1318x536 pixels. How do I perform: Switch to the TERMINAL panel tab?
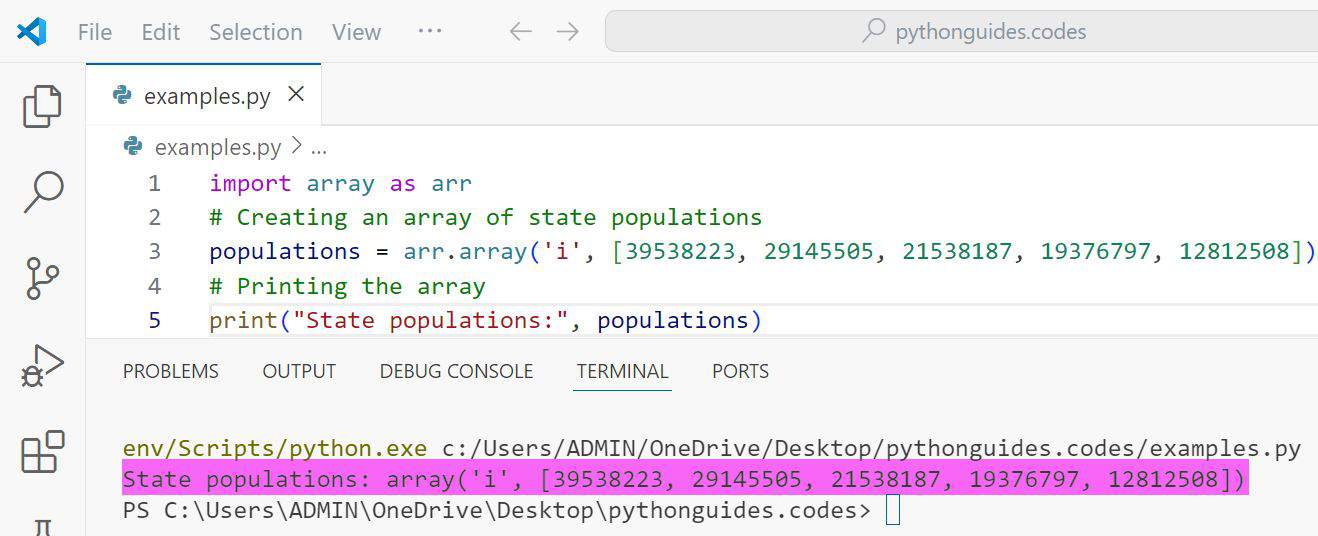tap(622, 371)
